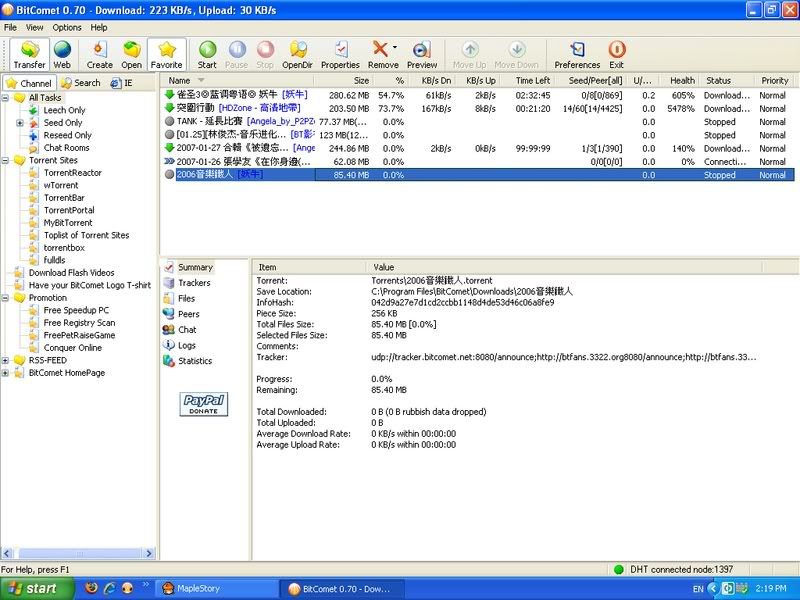The width and height of the screenshot is (800, 600).
Task: Expand the BitComet HomePage node
Action: point(6,373)
